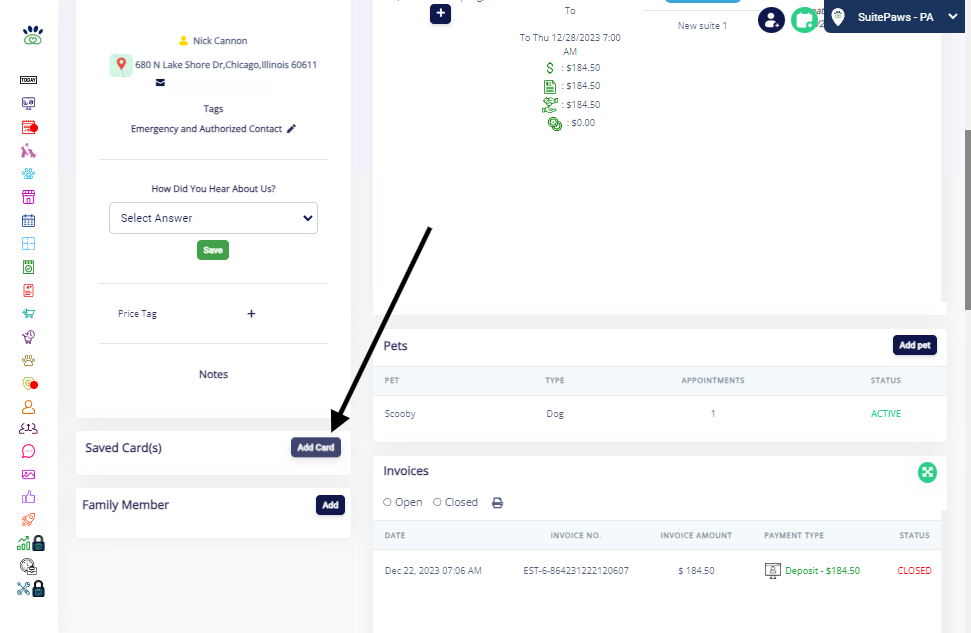
Task: Open the Select Answer dropdown
Action: pyautogui.click(x=214, y=218)
